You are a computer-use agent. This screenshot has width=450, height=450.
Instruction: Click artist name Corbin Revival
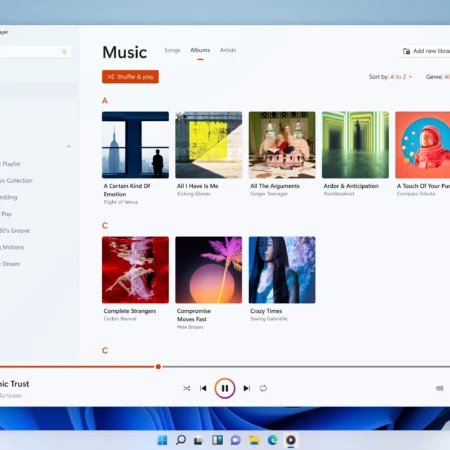pos(120,319)
